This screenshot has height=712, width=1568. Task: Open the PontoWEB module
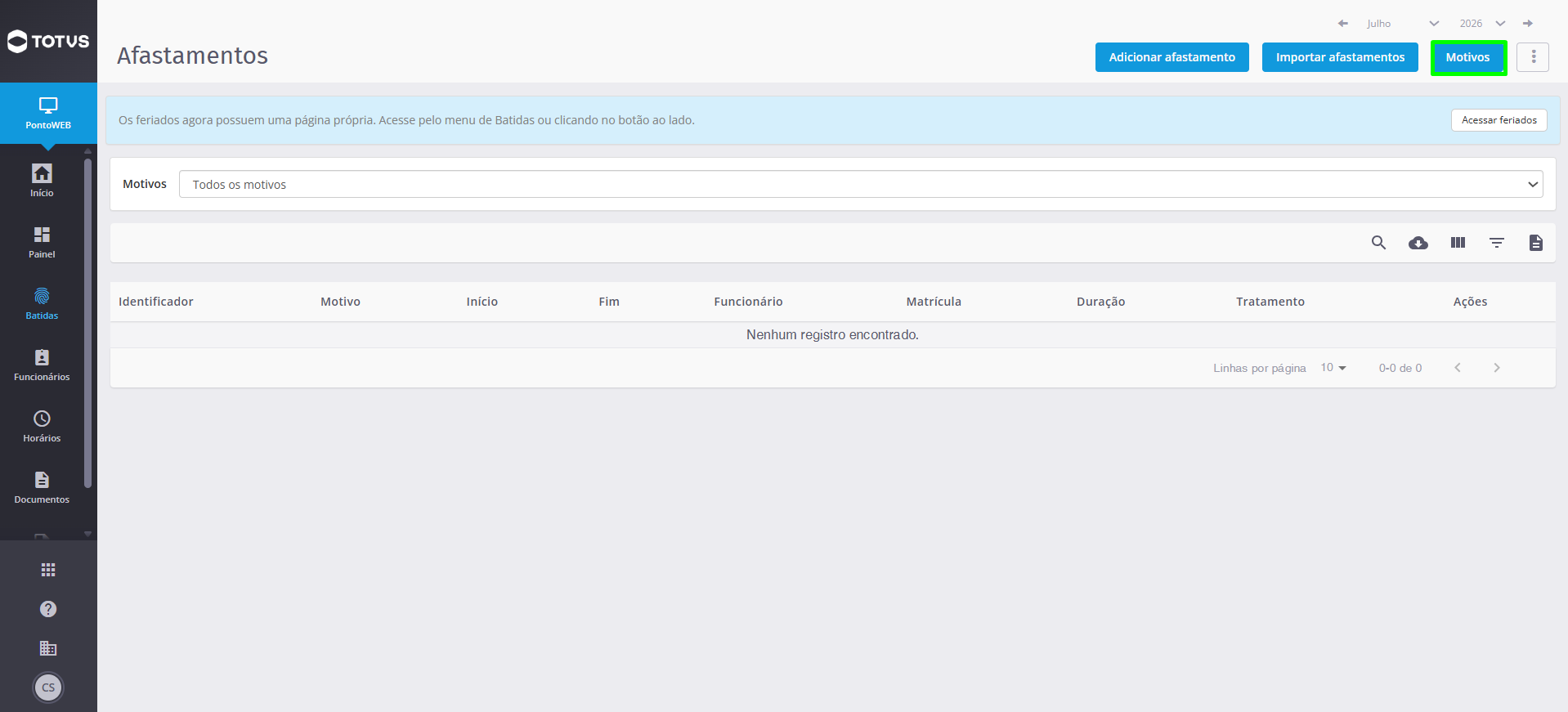48,114
